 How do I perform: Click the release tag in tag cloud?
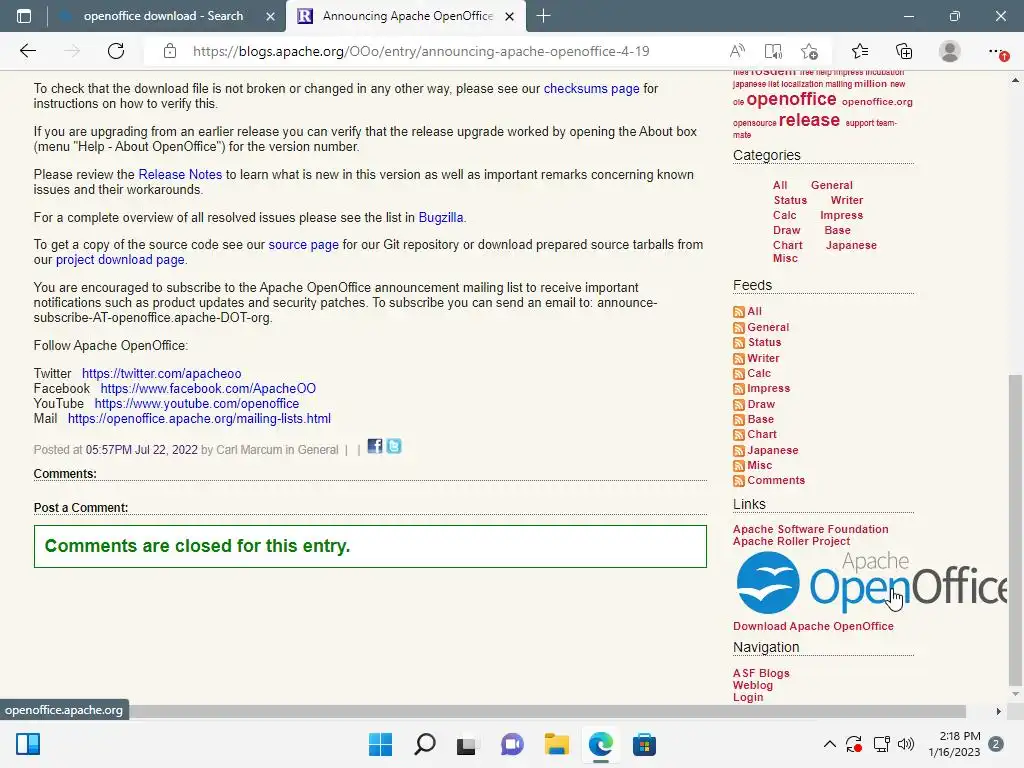(x=808, y=120)
